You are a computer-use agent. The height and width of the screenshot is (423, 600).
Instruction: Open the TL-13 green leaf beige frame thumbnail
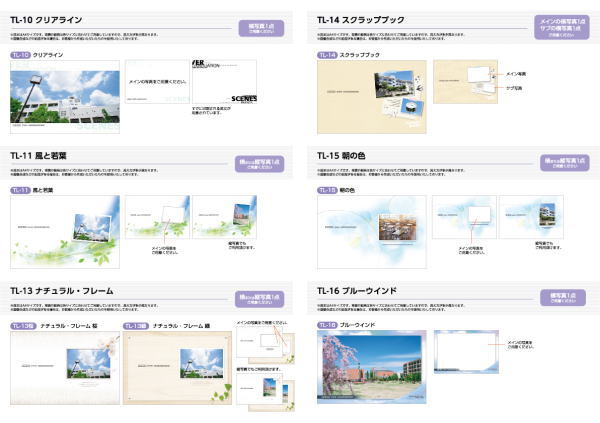(x=177, y=368)
